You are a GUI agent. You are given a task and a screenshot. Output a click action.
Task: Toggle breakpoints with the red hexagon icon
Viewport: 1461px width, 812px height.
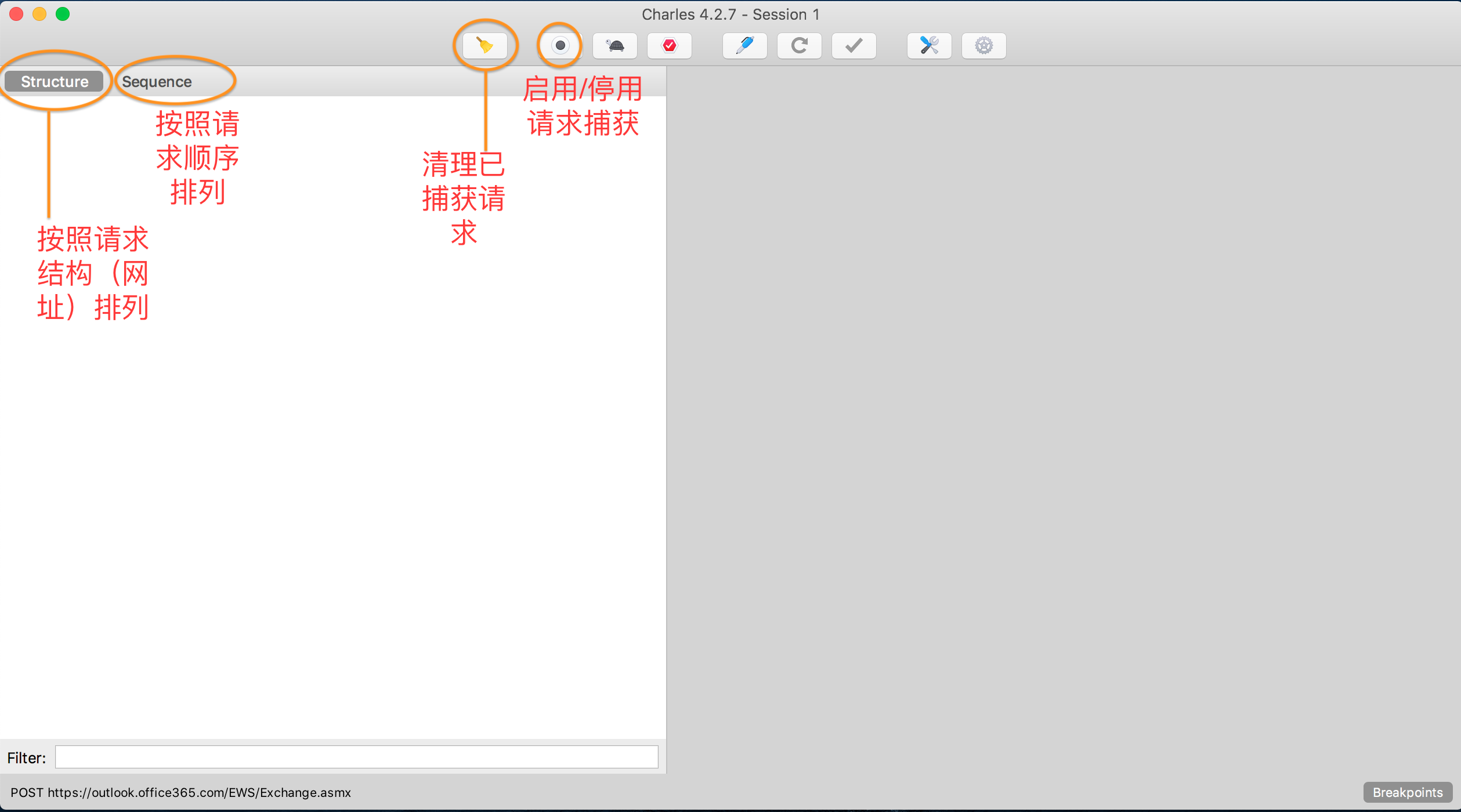669,45
